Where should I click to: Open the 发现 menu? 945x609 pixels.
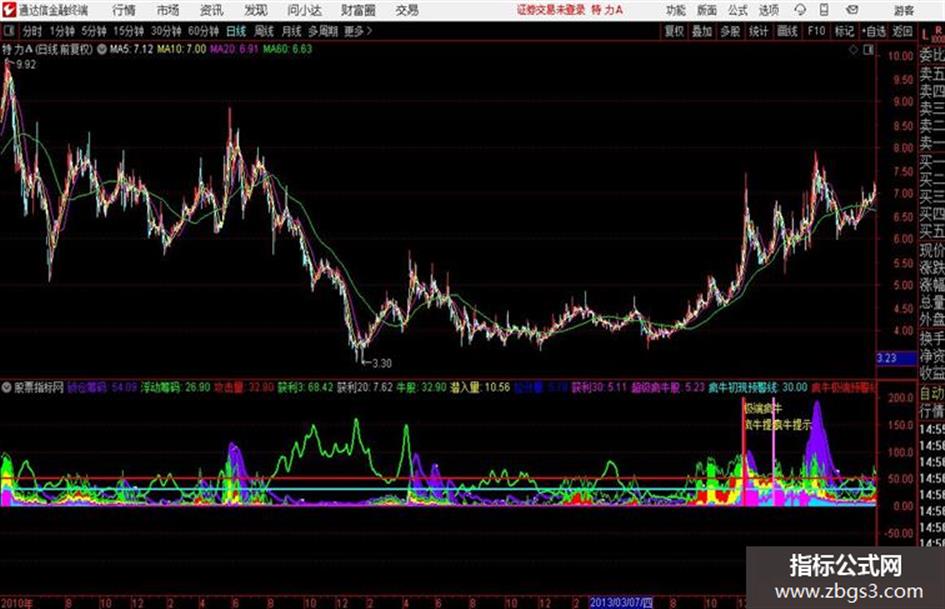point(256,10)
